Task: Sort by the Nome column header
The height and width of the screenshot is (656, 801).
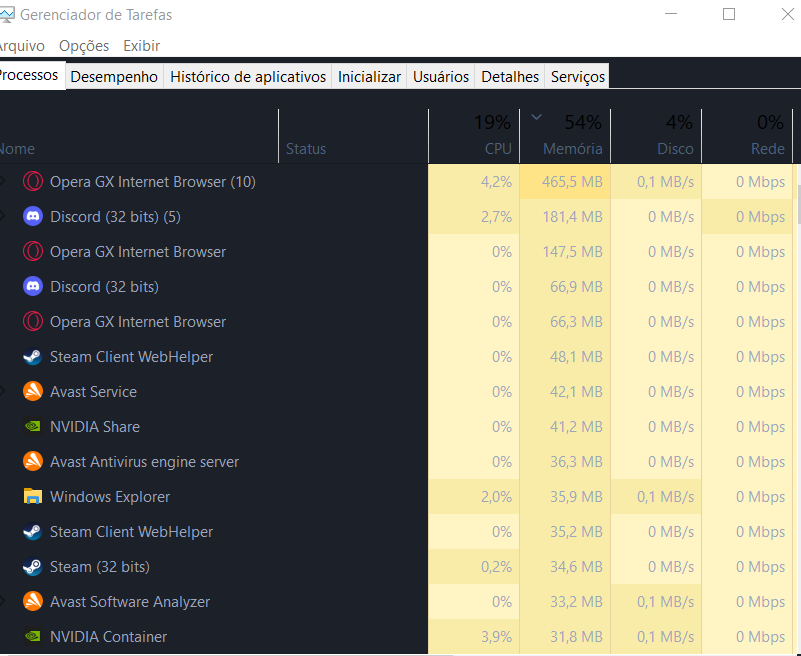Action: 139,136
